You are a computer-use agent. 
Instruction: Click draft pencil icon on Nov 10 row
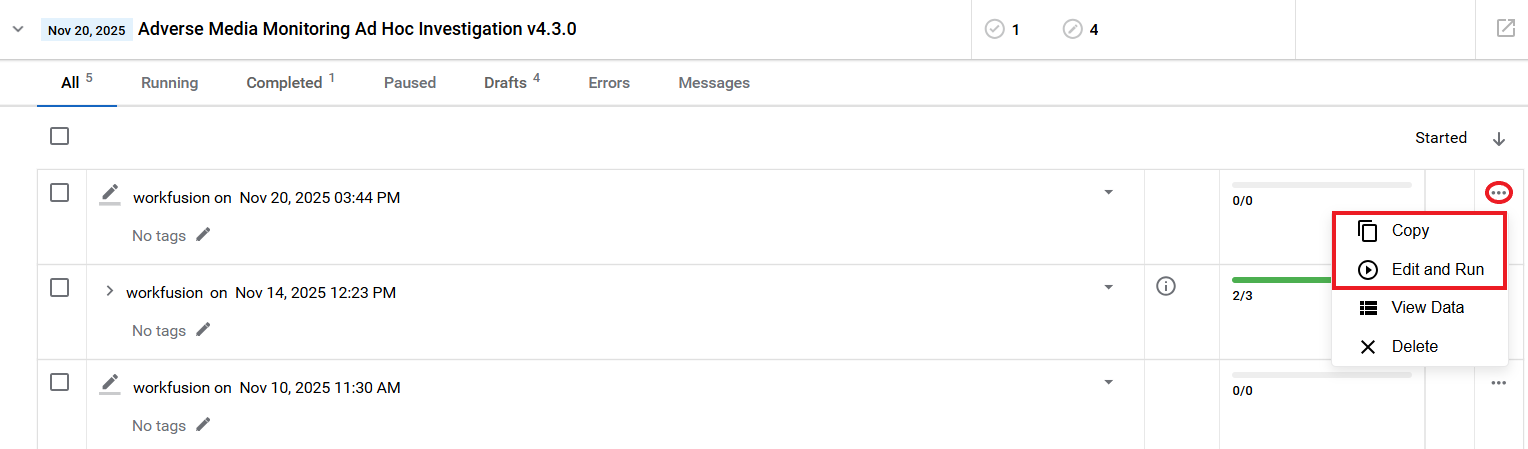pyautogui.click(x=110, y=385)
